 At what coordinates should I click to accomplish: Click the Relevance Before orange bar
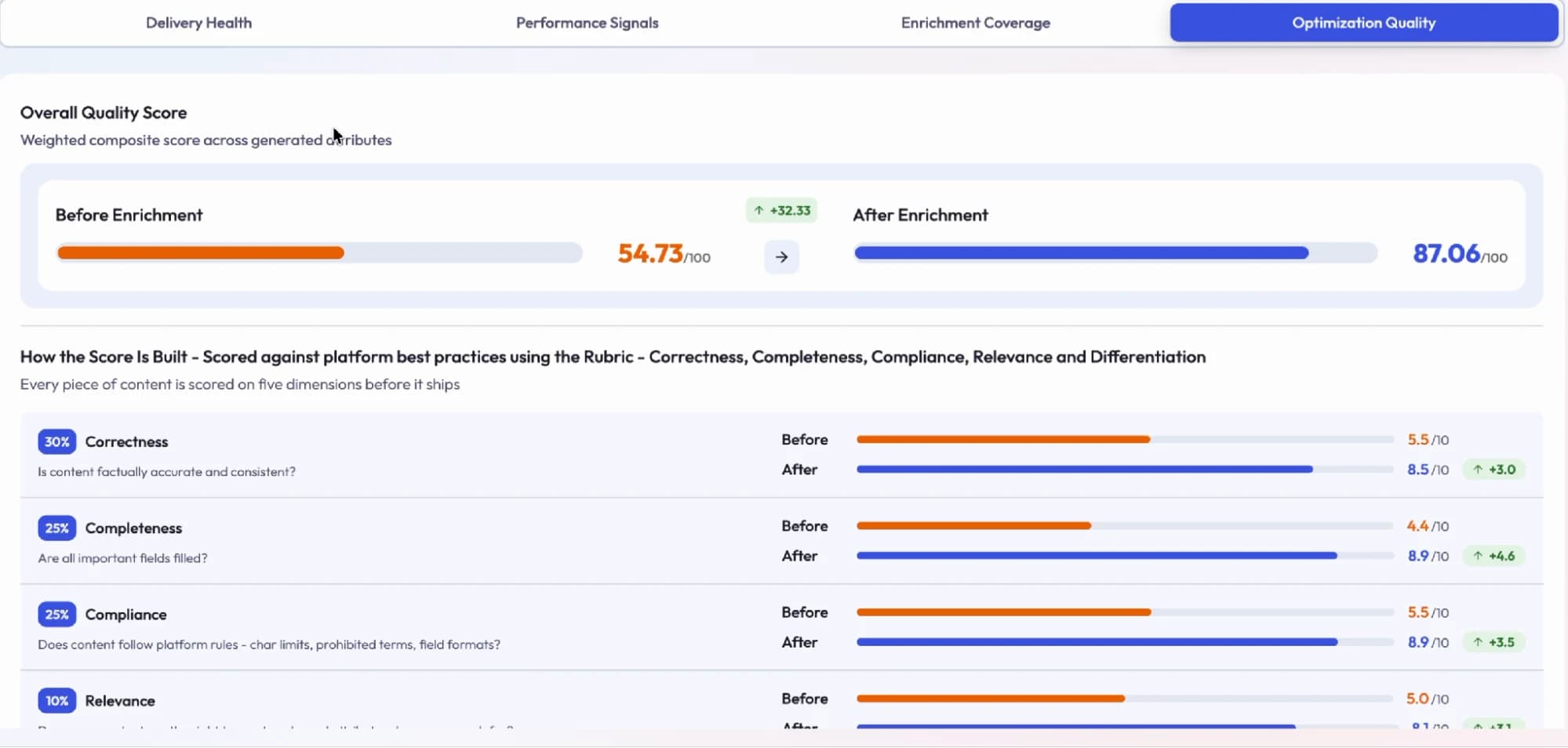[x=991, y=699]
